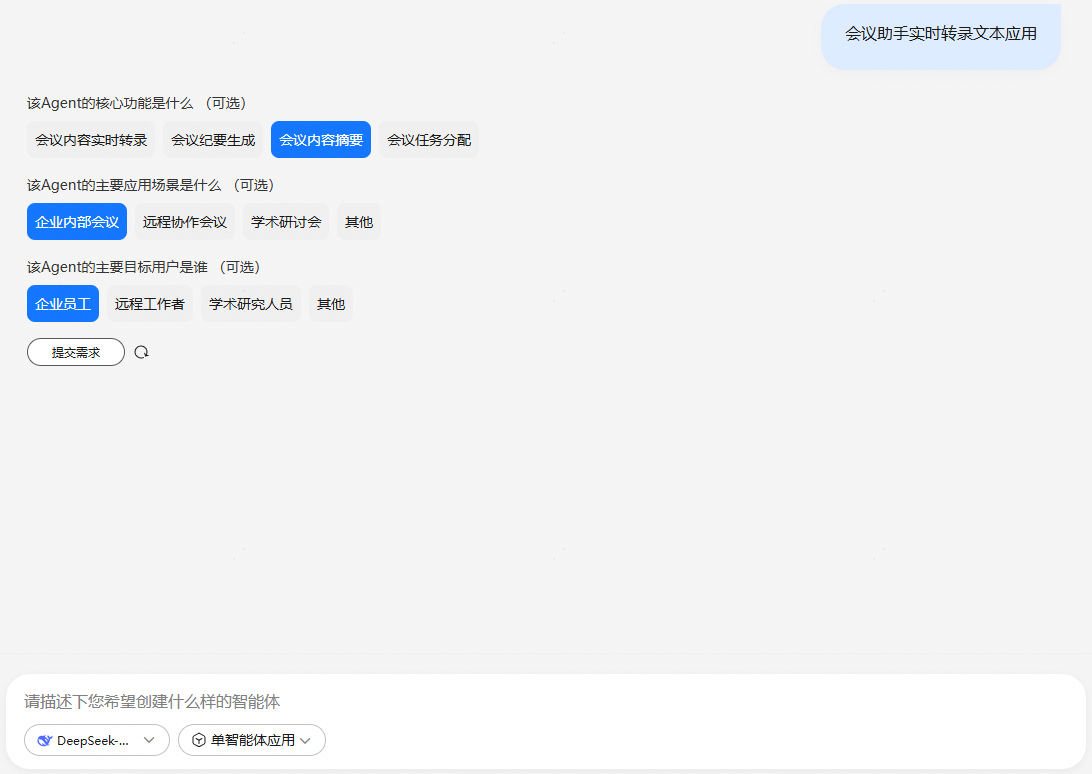Deselect the 企业员工 target user
The height and width of the screenshot is (774, 1092).
(63, 304)
